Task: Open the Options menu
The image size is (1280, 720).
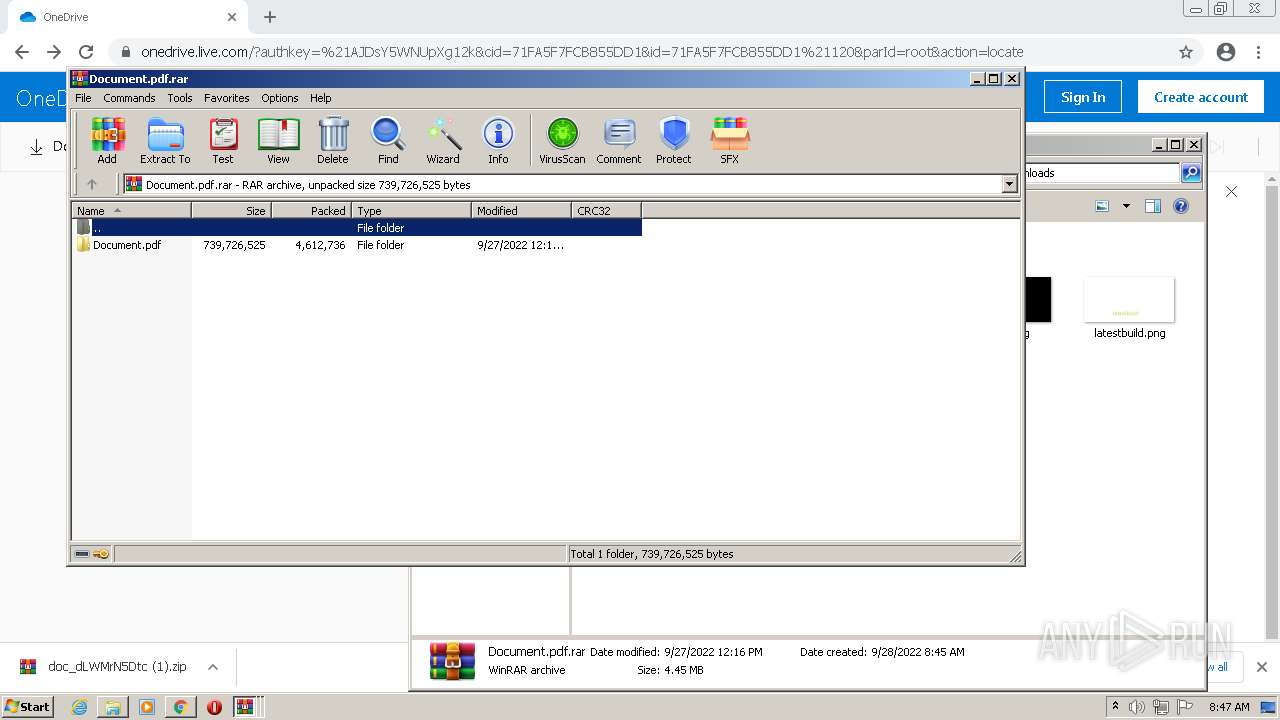Action: coord(280,98)
